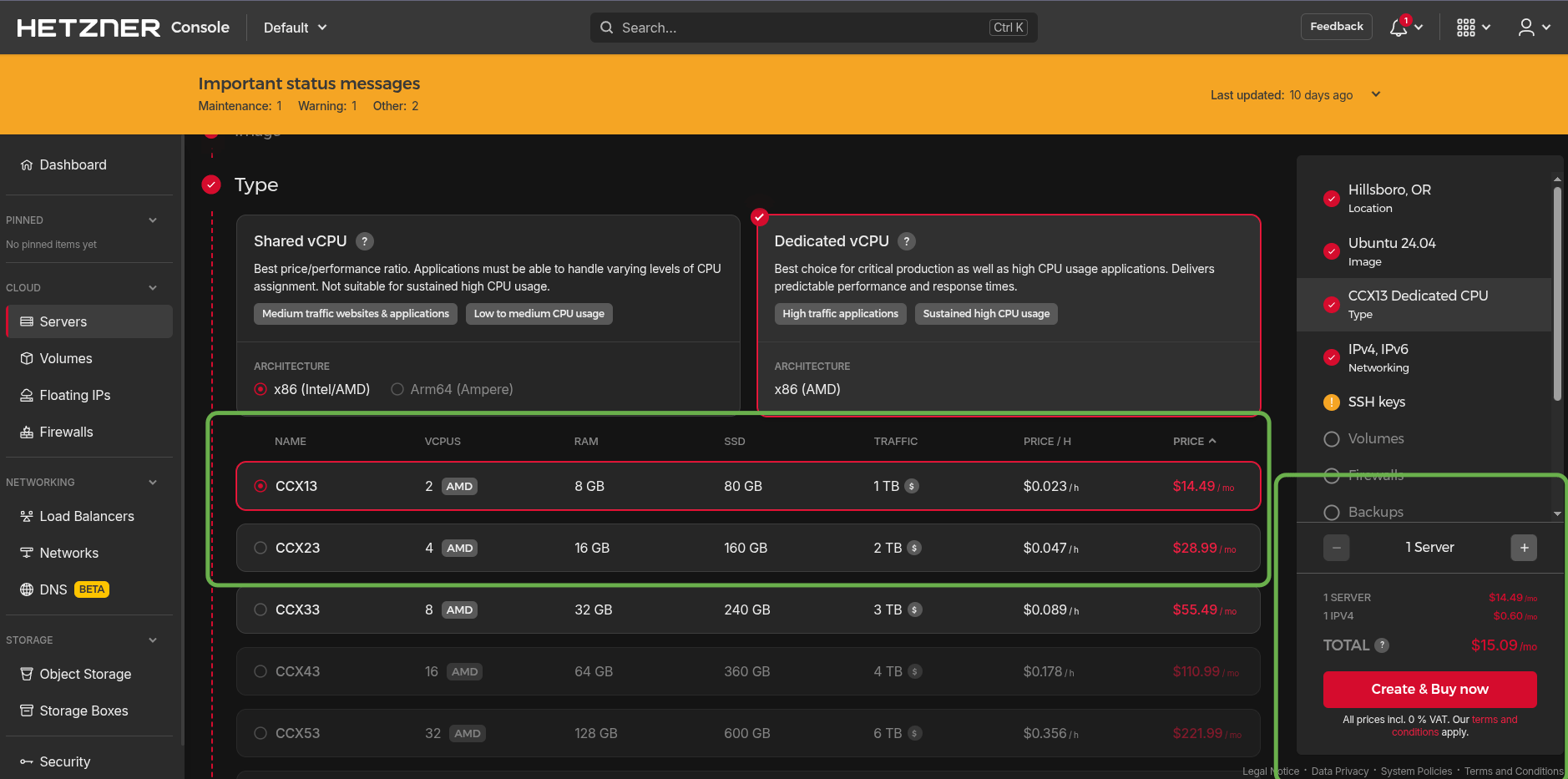The height and width of the screenshot is (779, 1568).
Task: Open Floating IPs page
Action: pyautogui.click(x=89, y=395)
